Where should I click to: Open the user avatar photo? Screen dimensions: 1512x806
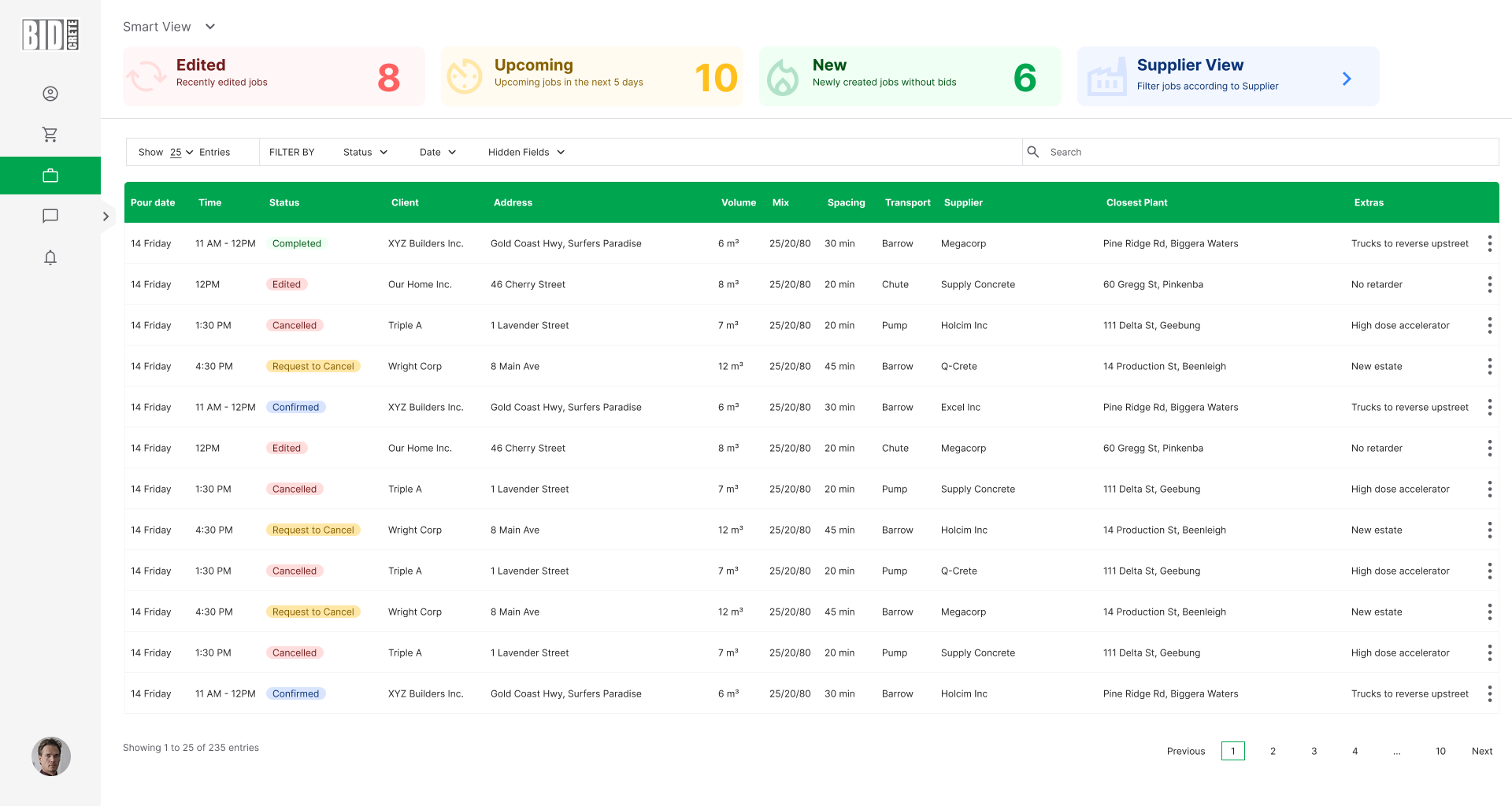(x=51, y=756)
